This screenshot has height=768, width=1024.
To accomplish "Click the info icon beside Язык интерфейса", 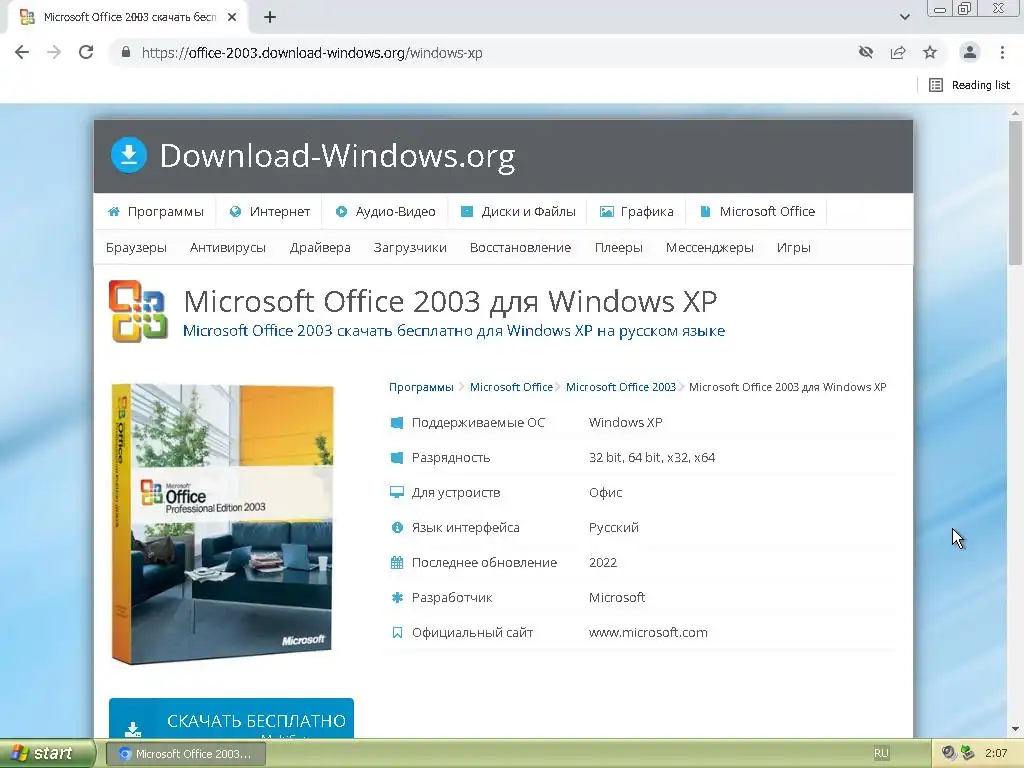I will pyautogui.click(x=397, y=528).
